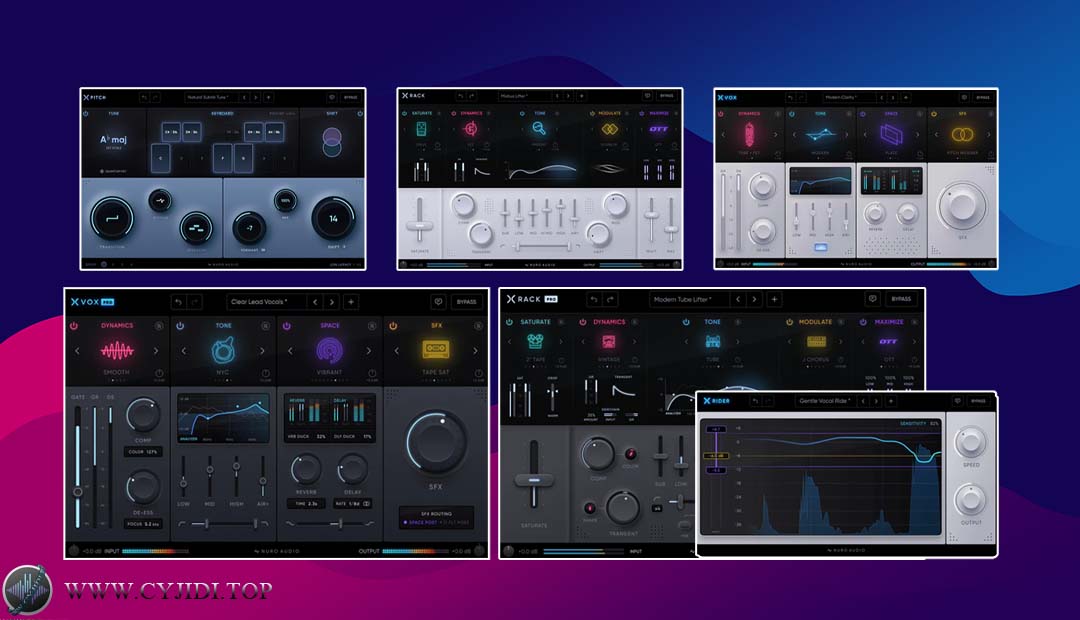1080x620 pixels.
Task: Go to next preset in Xvox Pro
Action: [x=332, y=302]
